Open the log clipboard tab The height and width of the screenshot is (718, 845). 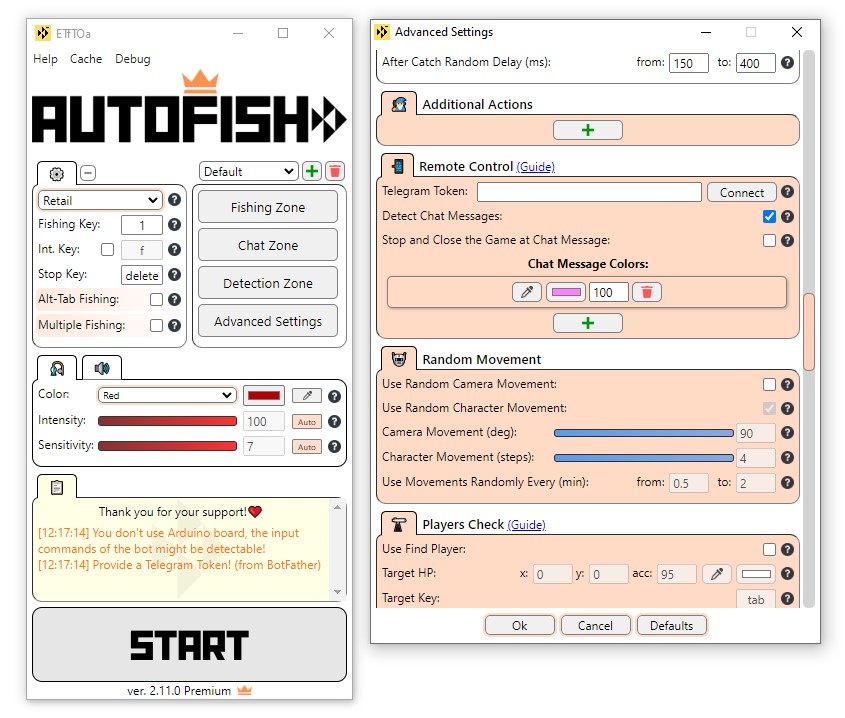(x=57, y=487)
